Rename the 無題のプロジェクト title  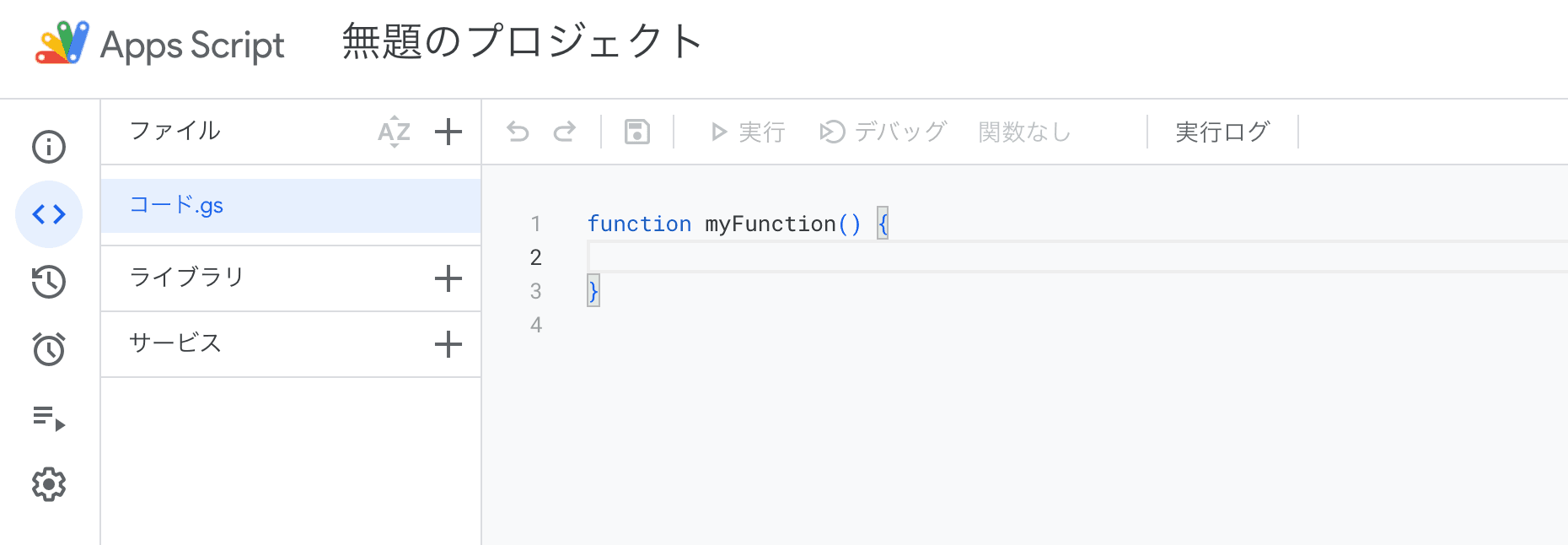click(519, 40)
